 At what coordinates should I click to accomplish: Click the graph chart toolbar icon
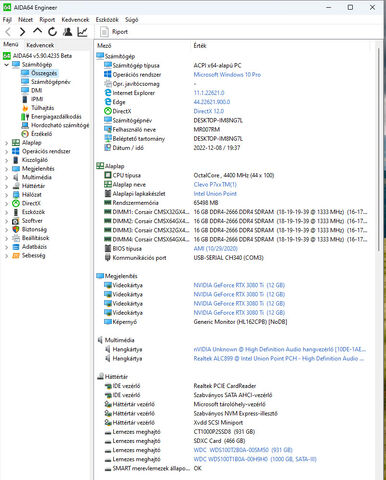82,32
